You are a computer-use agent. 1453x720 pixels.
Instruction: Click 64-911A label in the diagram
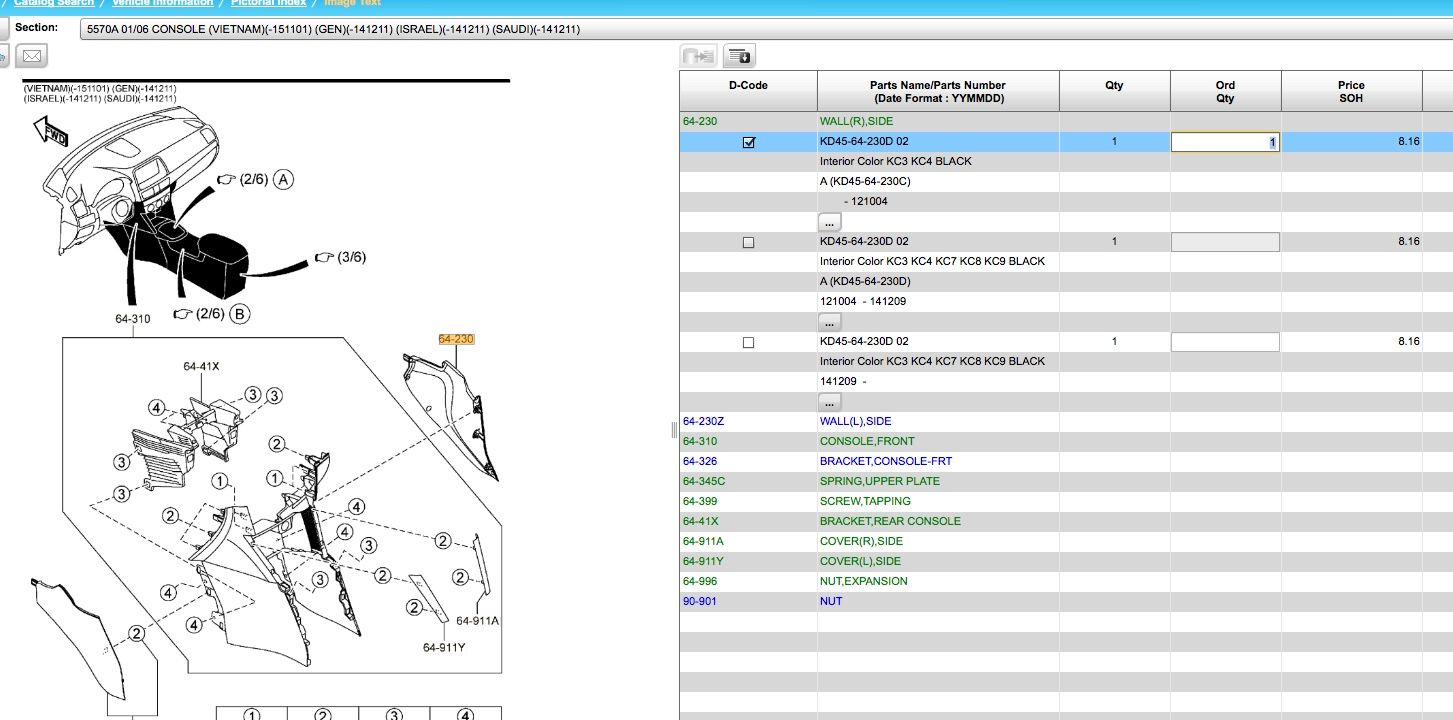(477, 621)
